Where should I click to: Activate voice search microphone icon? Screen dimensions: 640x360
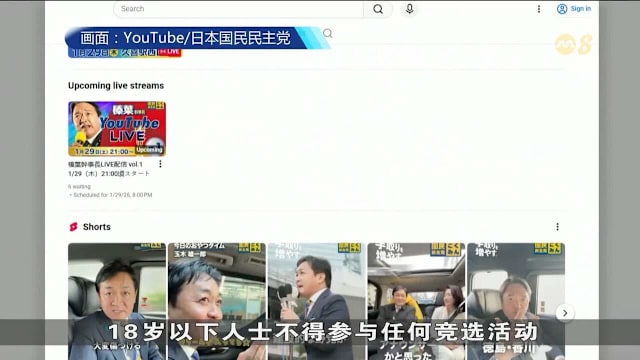pyautogui.click(x=410, y=9)
